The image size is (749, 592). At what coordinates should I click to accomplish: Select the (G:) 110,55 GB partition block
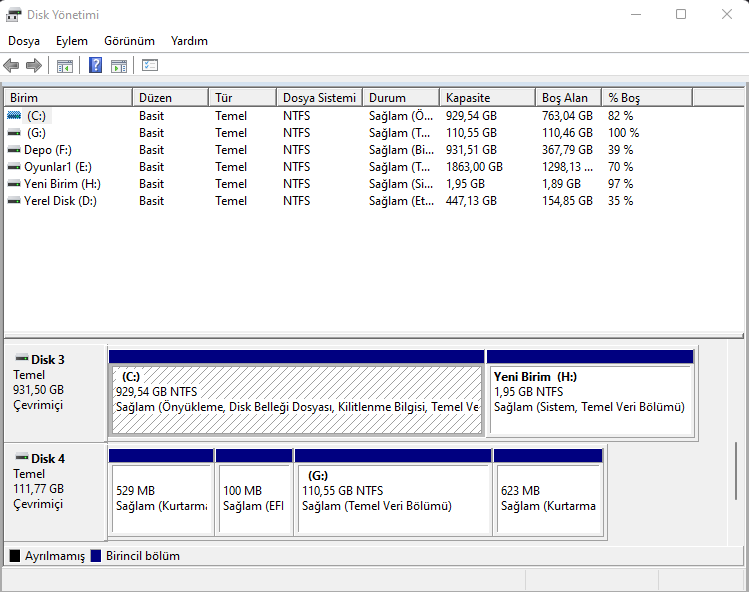(393, 492)
